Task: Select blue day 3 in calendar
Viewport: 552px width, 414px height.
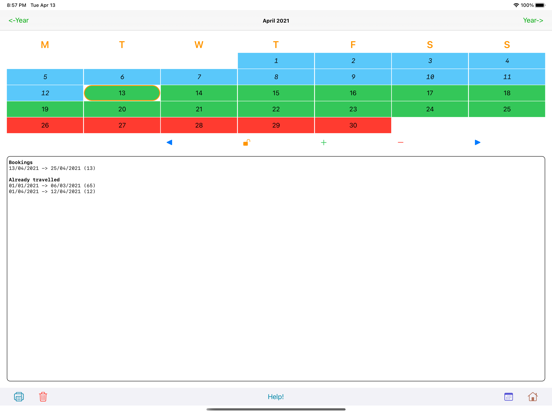Action: click(x=430, y=61)
